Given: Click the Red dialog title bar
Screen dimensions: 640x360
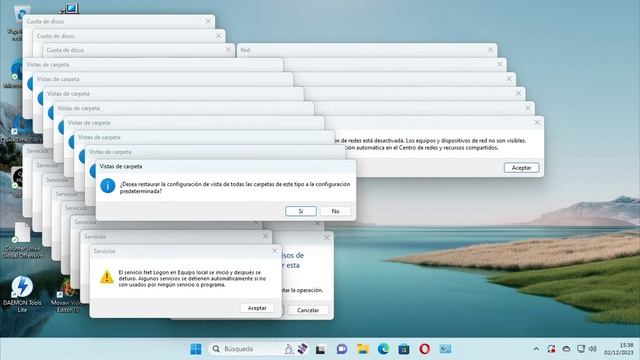Looking at the screenshot, I should [367, 50].
